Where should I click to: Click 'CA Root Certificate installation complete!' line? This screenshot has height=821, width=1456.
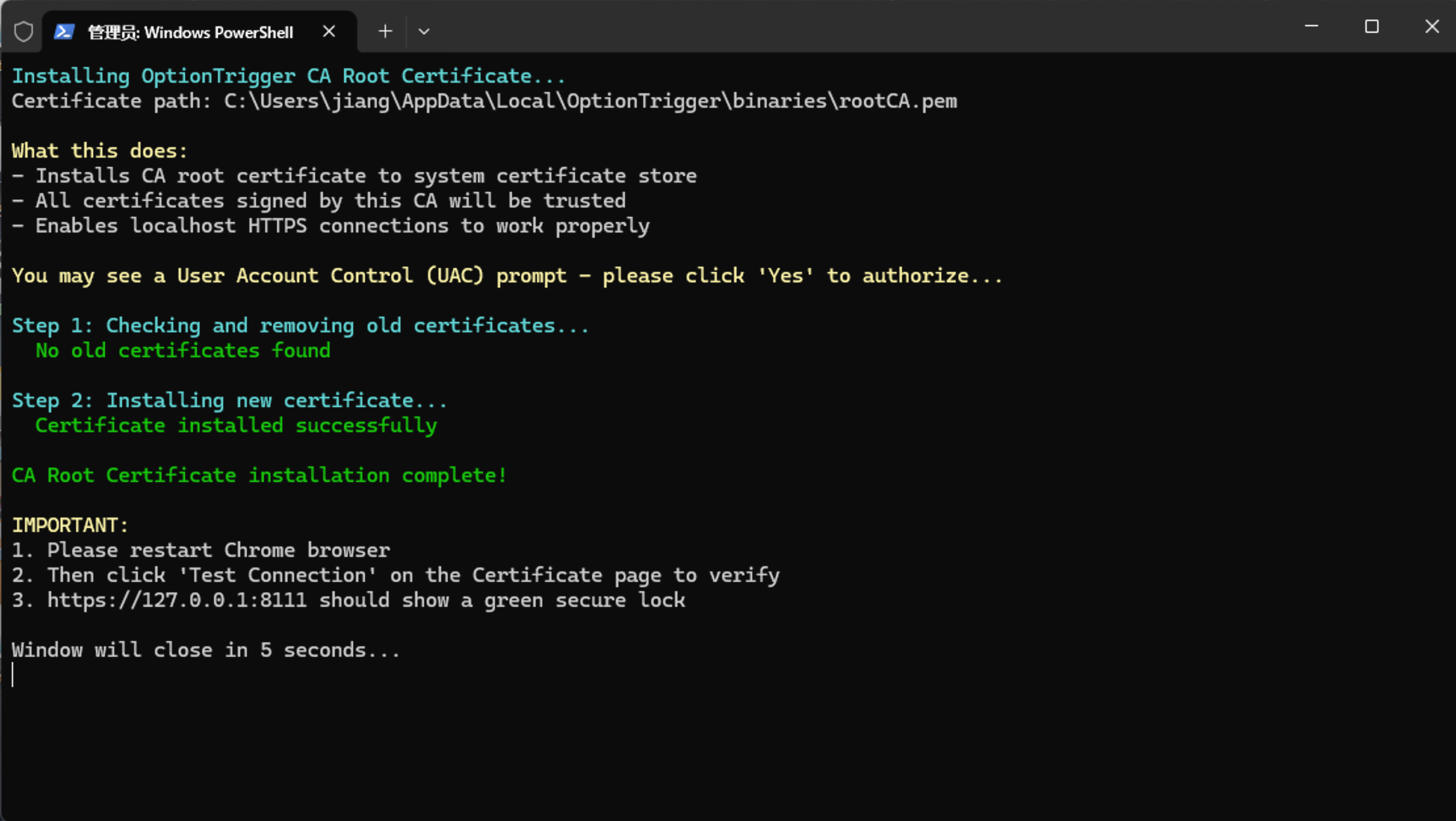pyautogui.click(x=259, y=476)
